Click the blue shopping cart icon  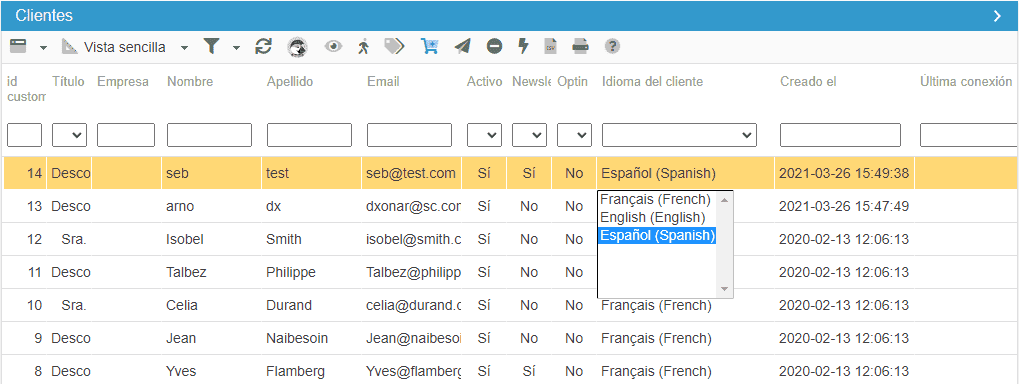pos(429,46)
